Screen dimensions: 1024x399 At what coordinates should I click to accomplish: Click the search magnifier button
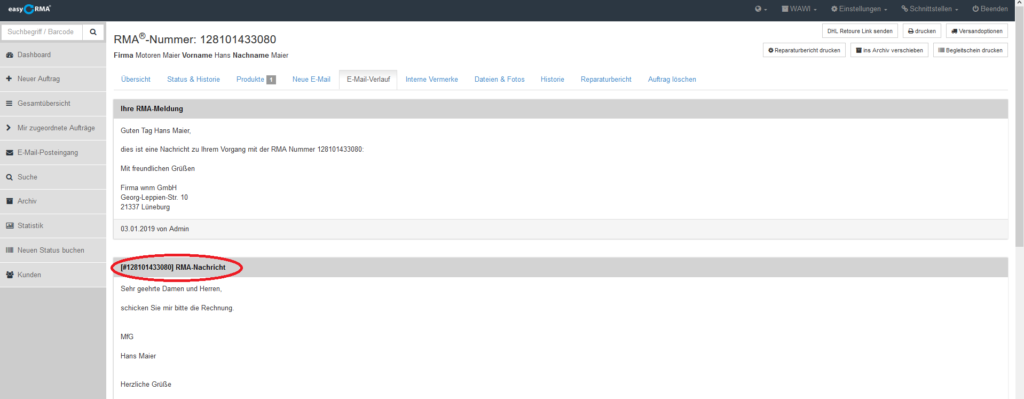93,31
